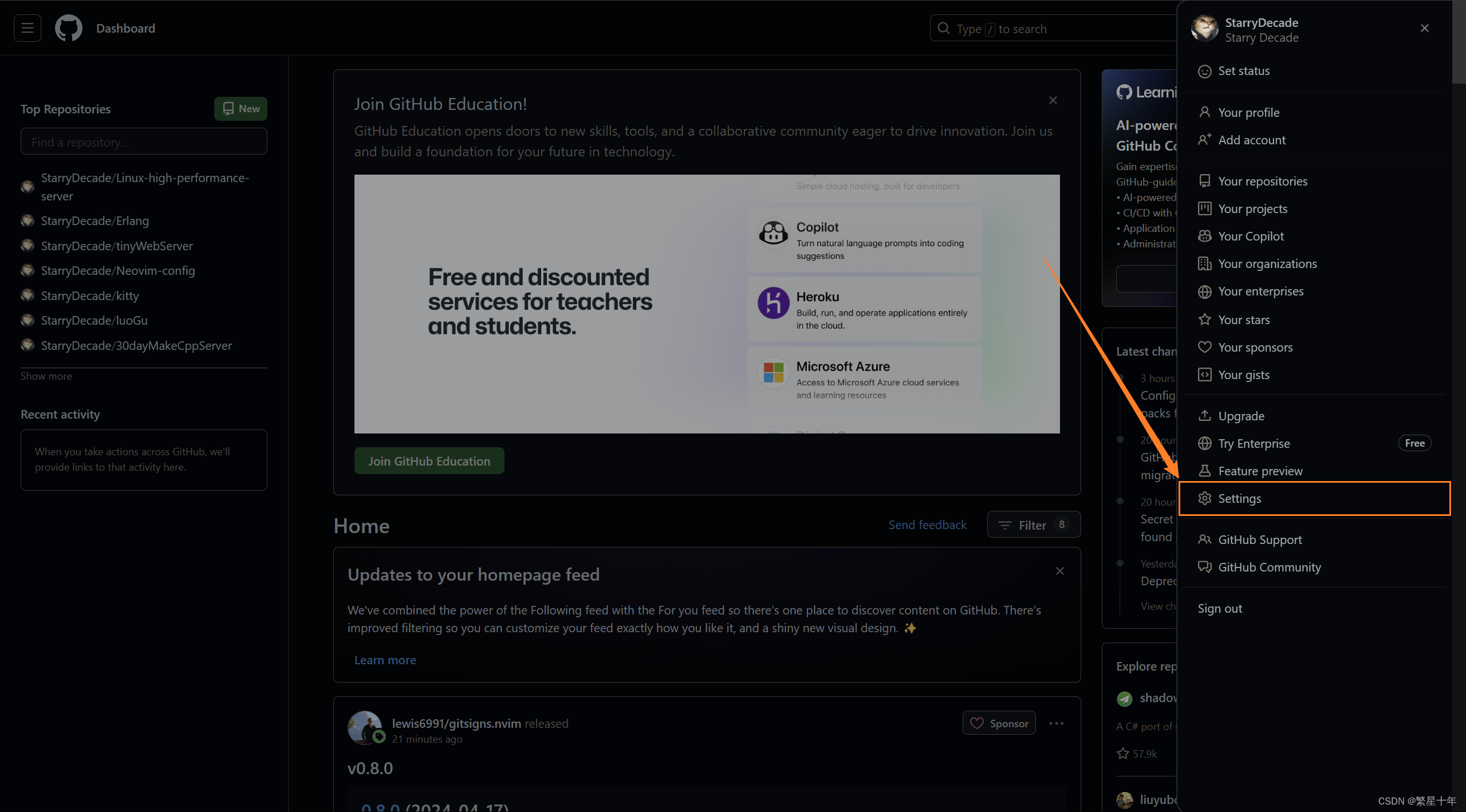The image size is (1466, 812).
Task: Click Your stars star icon
Action: [x=1205, y=320]
